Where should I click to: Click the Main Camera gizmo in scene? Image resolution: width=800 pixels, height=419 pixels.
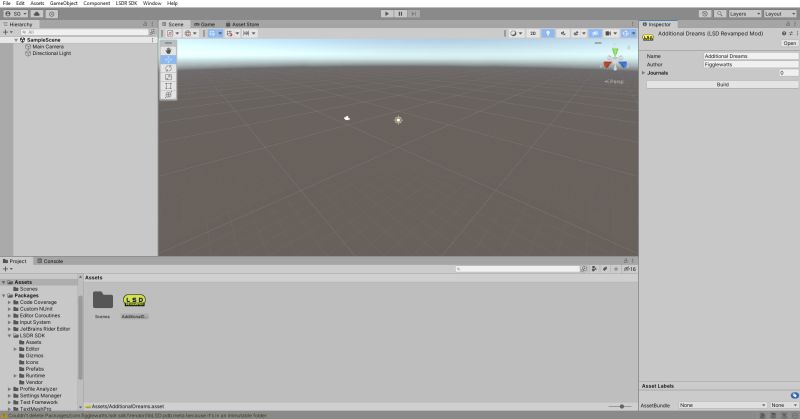(x=347, y=118)
